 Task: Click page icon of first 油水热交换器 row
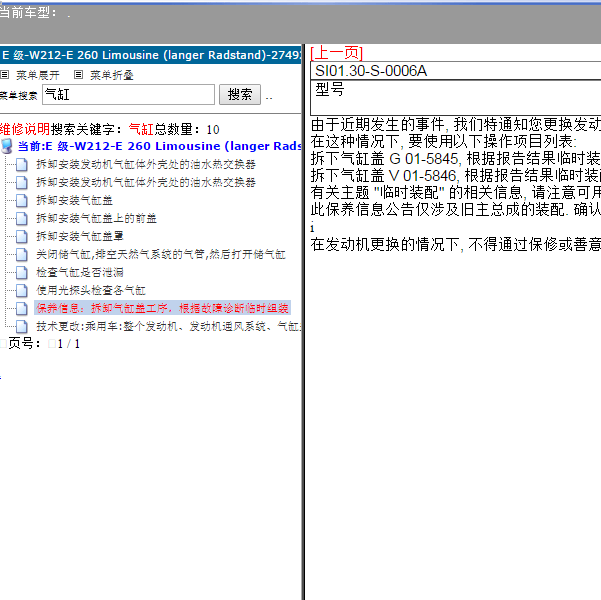tap(21, 164)
